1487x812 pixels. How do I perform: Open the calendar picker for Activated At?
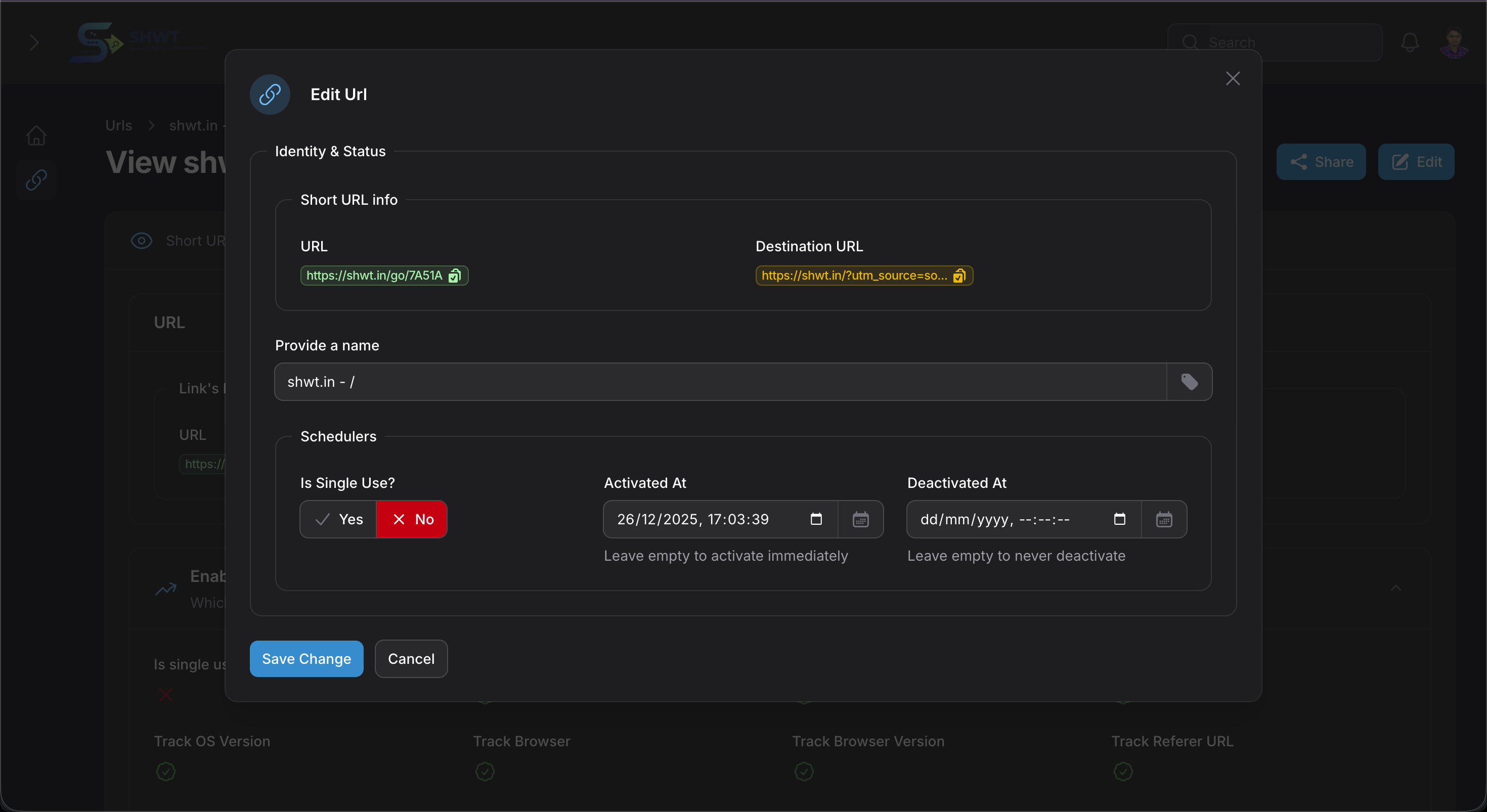pos(861,519)
